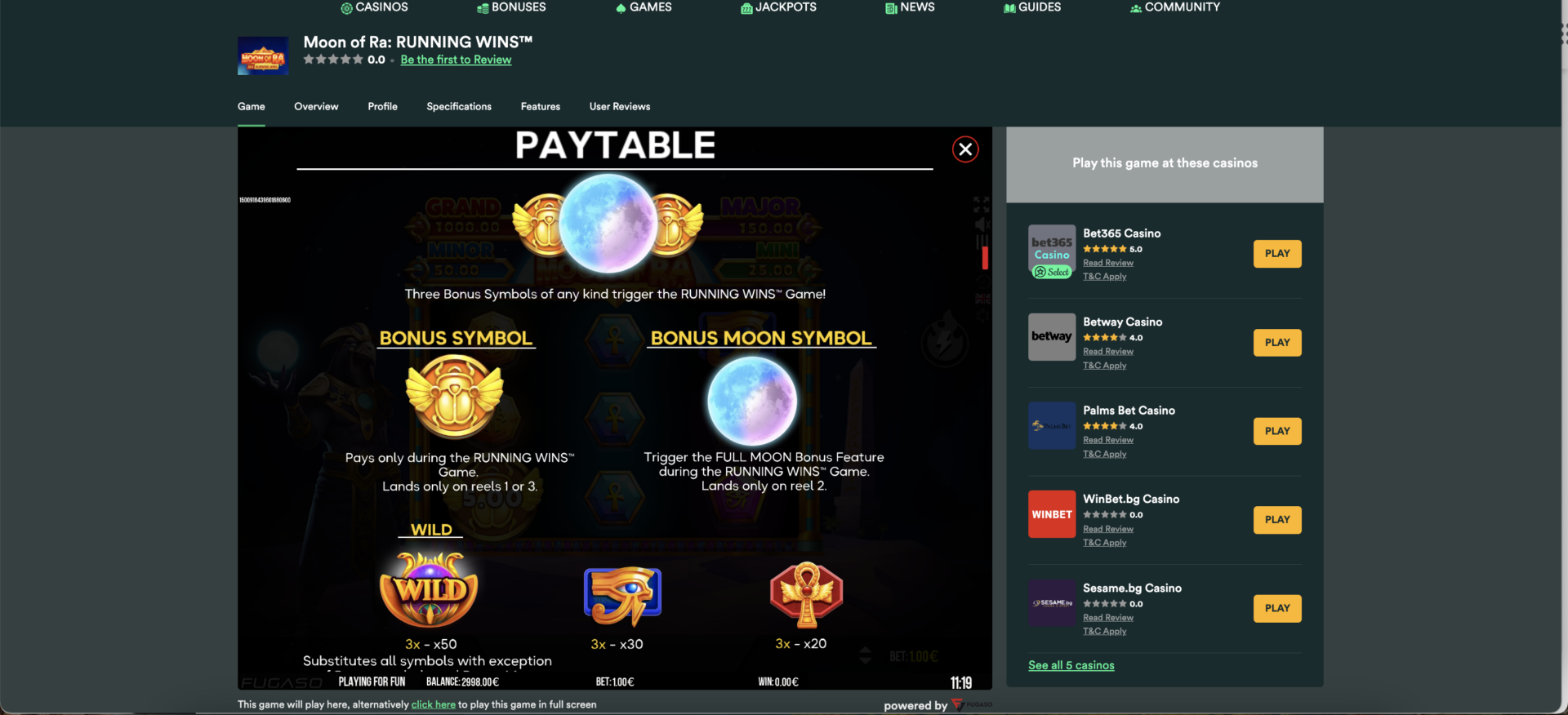Screen dimensions: 1568x715
Task: Click the 'BALANCE: 2998.00€' readout
Action: click(462, 682)
